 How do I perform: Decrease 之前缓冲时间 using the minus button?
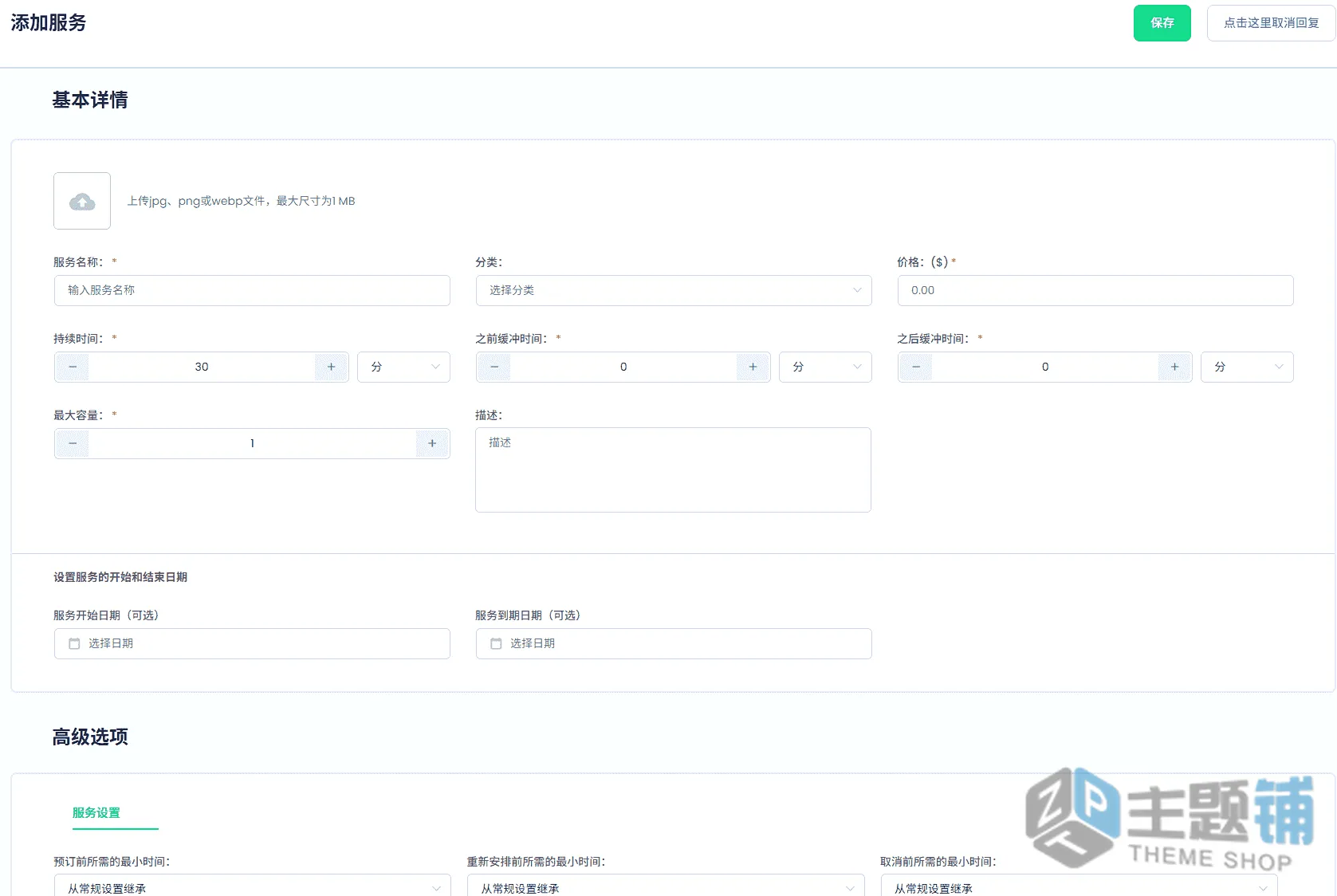coord(494,367)
